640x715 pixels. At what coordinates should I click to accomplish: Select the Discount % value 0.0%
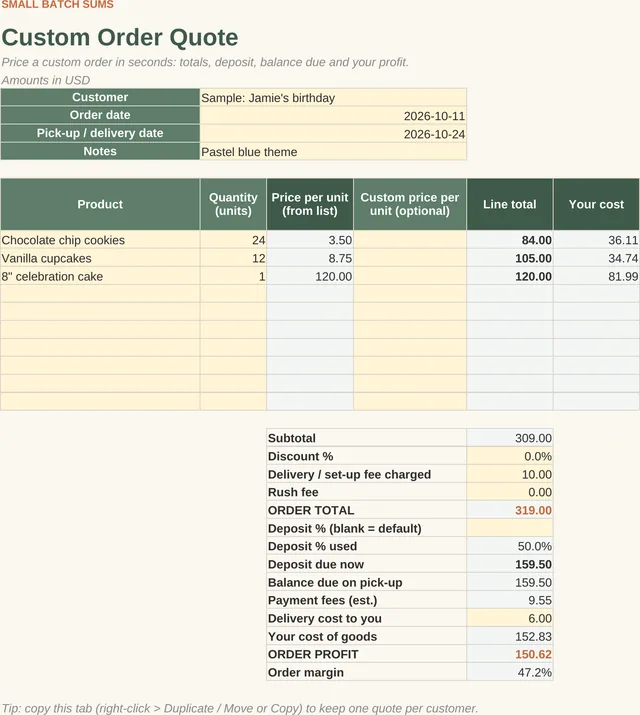[x=510, y=456]
